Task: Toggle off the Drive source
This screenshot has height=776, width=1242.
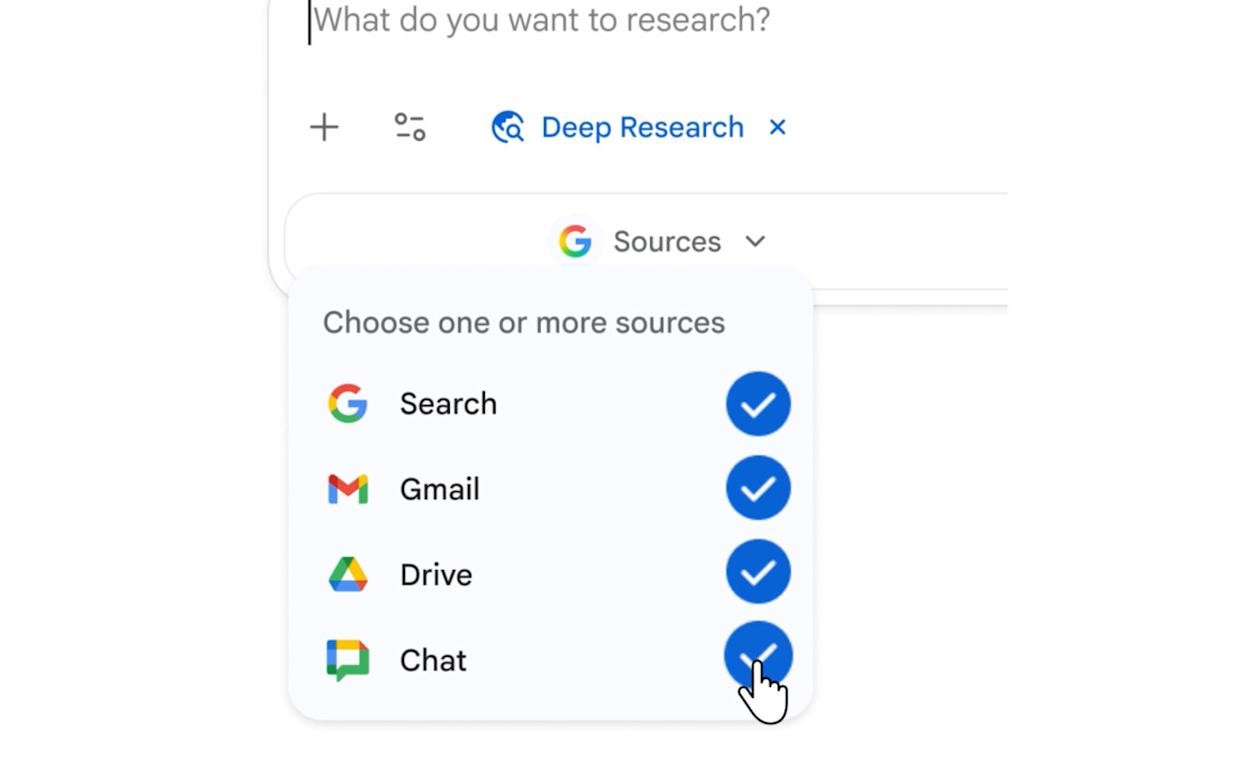Action: pyautogui.click(x=758, y=572)
